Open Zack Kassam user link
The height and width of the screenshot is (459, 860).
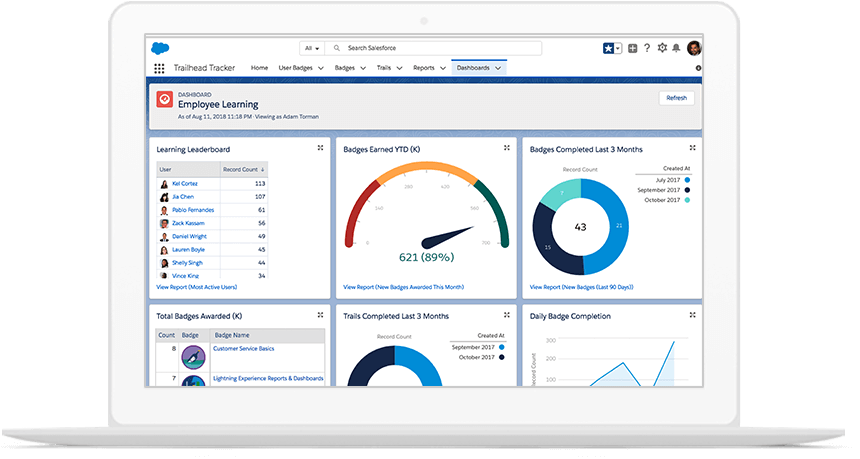click(188, 223)
